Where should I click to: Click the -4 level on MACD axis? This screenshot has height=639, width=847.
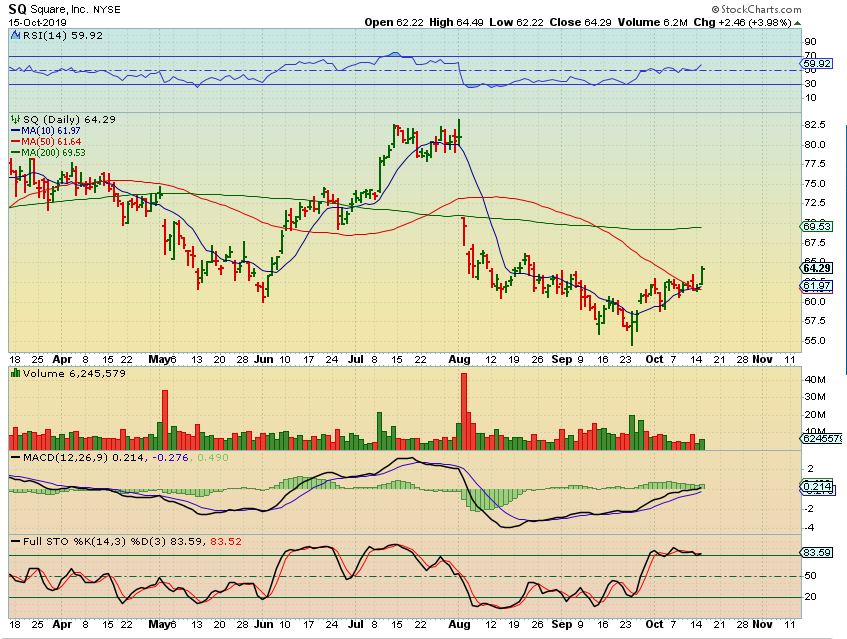tap(809, 528)
